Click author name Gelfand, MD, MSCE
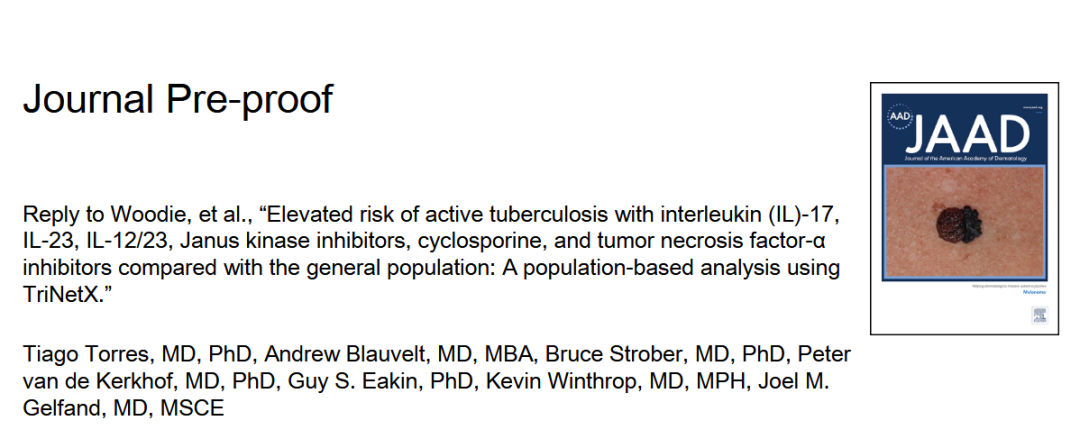The width and height of the screenshot is (1080, 439). (x=123, y=408)
